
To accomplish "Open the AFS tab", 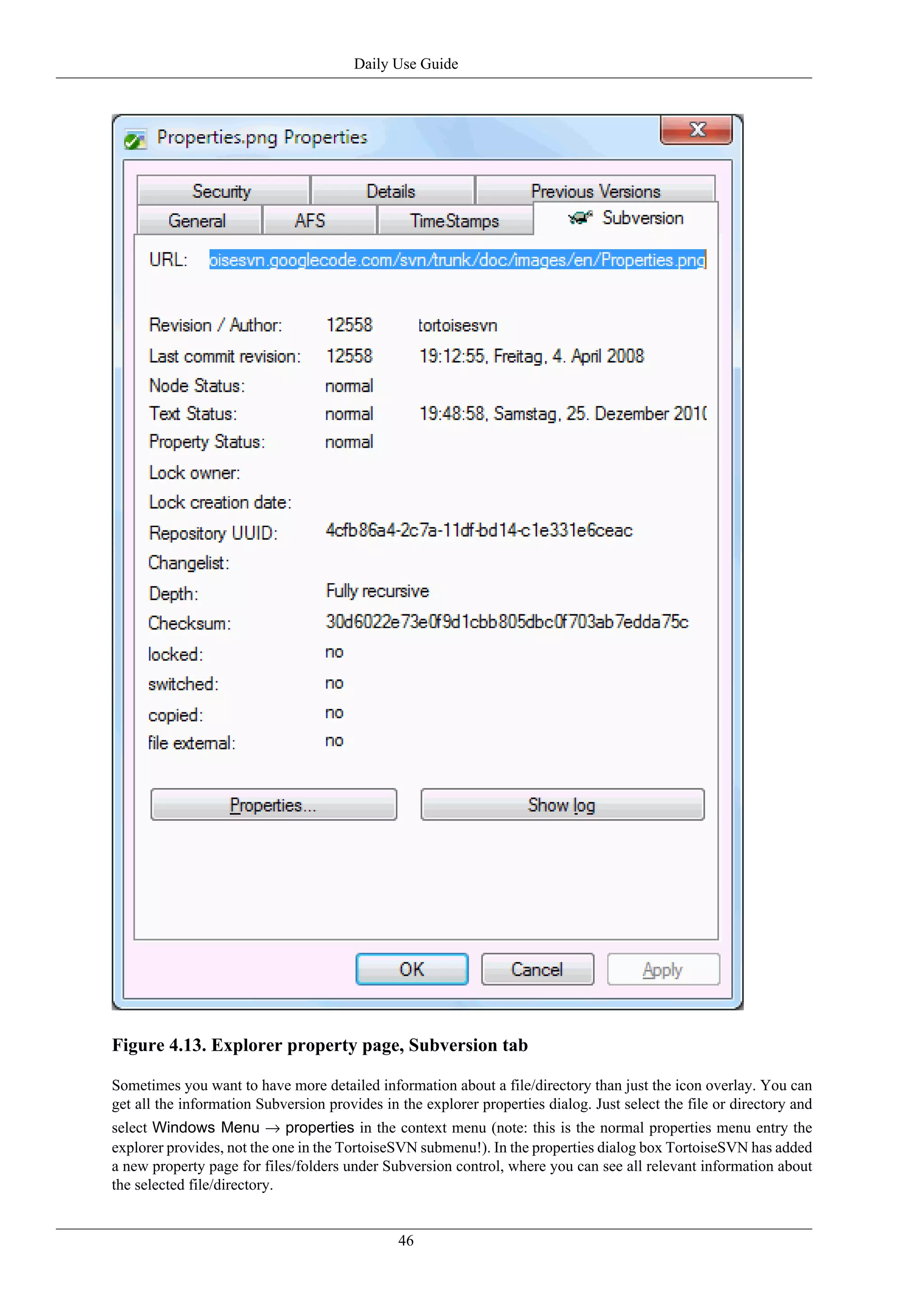I will tap(319, 220).
